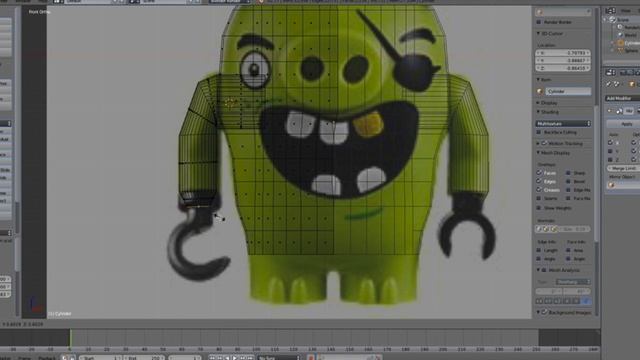Click the World icon in outliner
Image resolution: width=640 pixels, height=360 pixels.
620,35
